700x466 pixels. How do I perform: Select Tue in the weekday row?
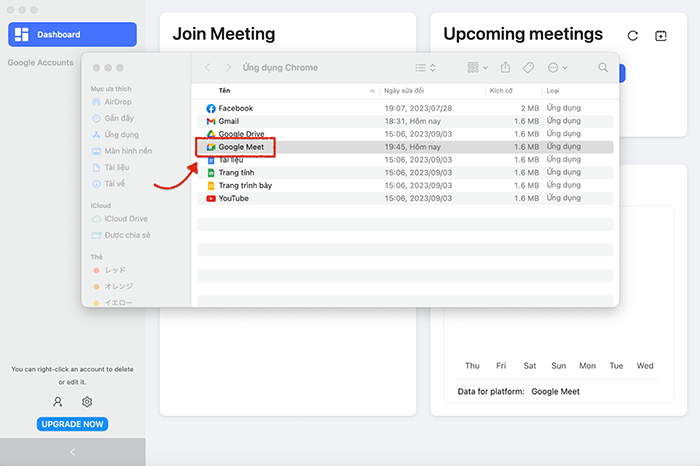[x=616, y=366]
